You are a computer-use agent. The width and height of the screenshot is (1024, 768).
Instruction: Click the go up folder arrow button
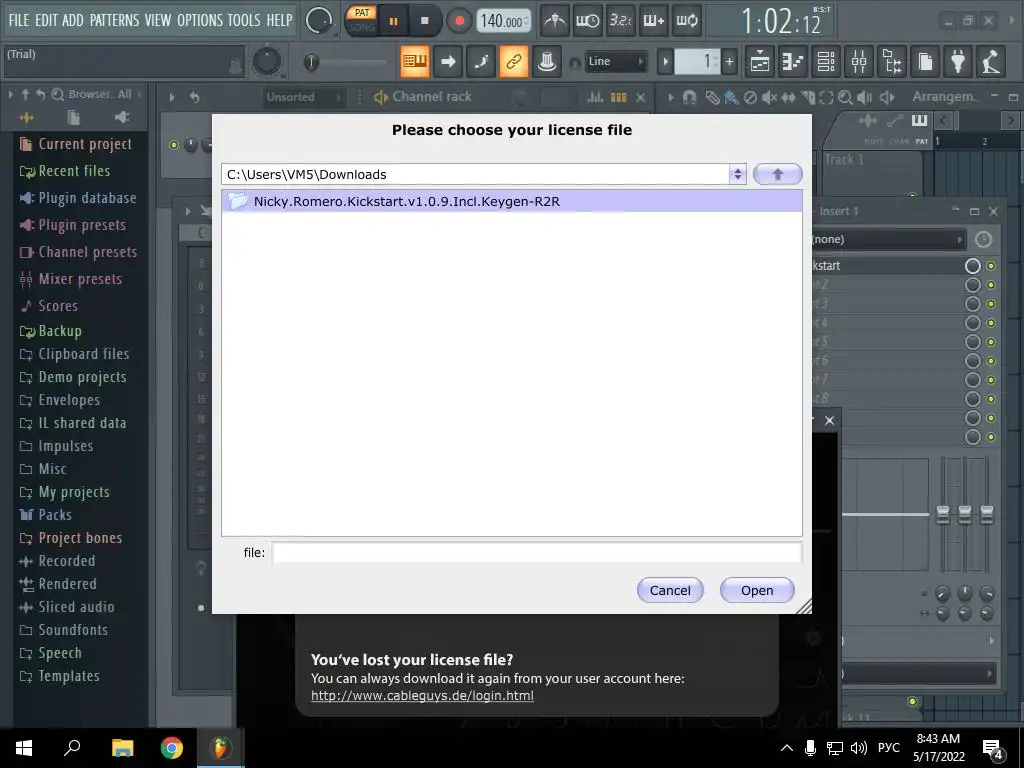(x=777, y=174)
